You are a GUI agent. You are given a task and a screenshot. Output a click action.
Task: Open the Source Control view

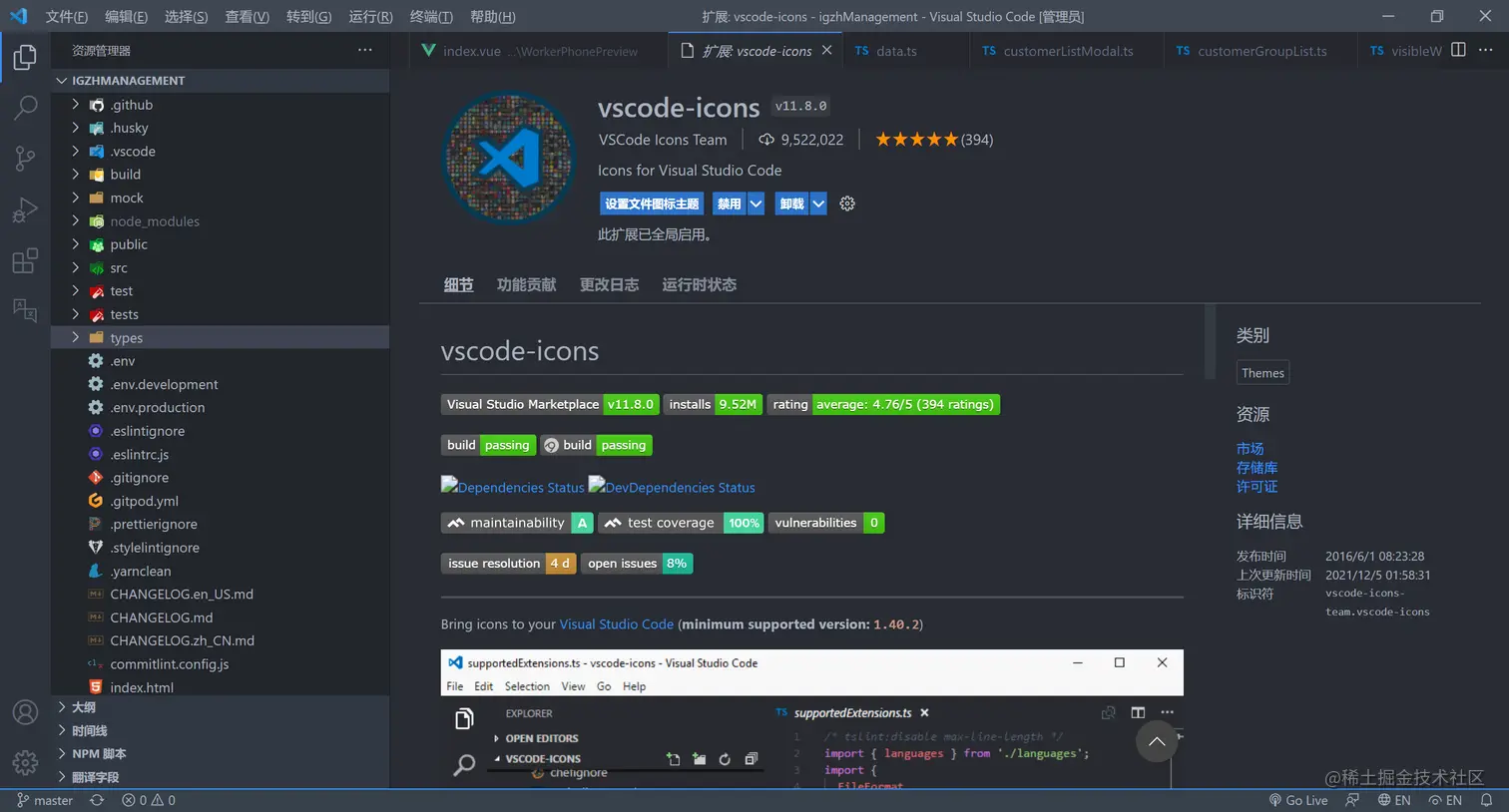point(25,159)
